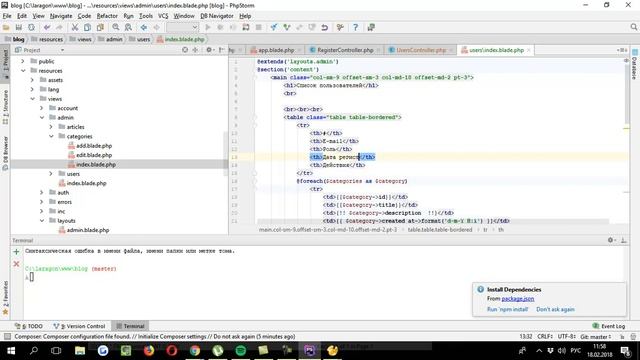This screenshot has width=640, height=360.
Task: Collapse the categories folder
Action: [x=51, y=136]
